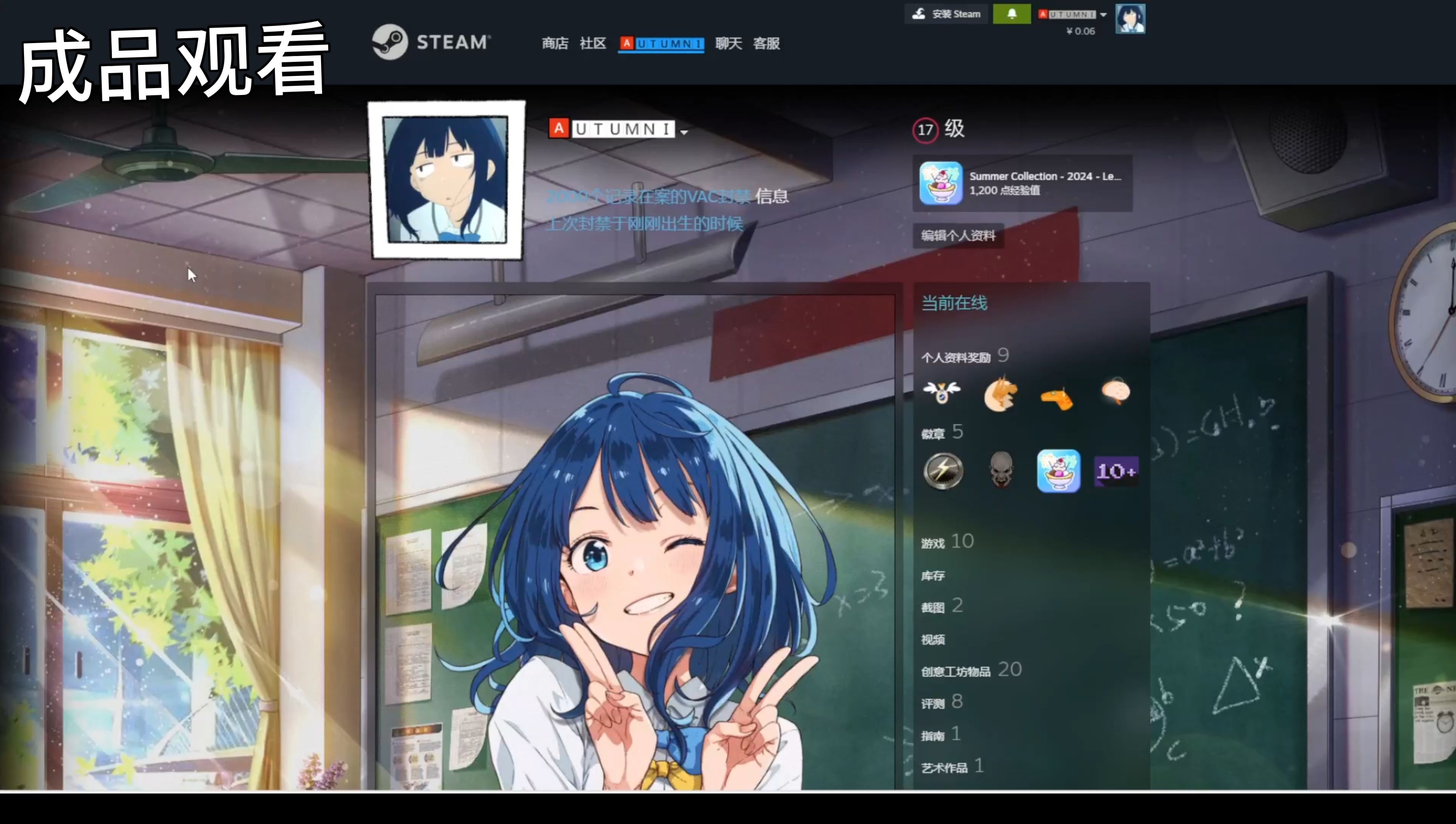Image resolution: width=1456 pixels, height=824 pixels.
Task: Open the 聊天 menu item
Action: point(729,43)
